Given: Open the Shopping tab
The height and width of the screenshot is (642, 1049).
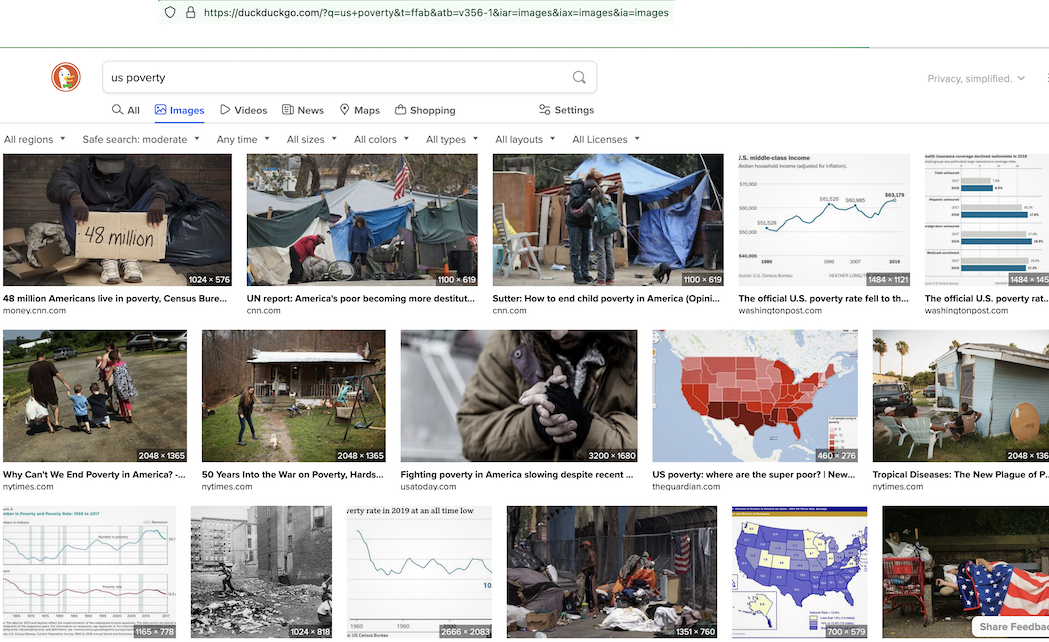Looking at the screenshot, I should point(425,110).
